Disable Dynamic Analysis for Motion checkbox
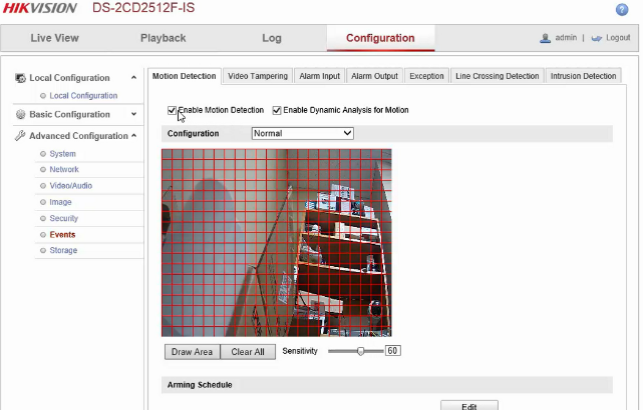 [x=277, y=110]
